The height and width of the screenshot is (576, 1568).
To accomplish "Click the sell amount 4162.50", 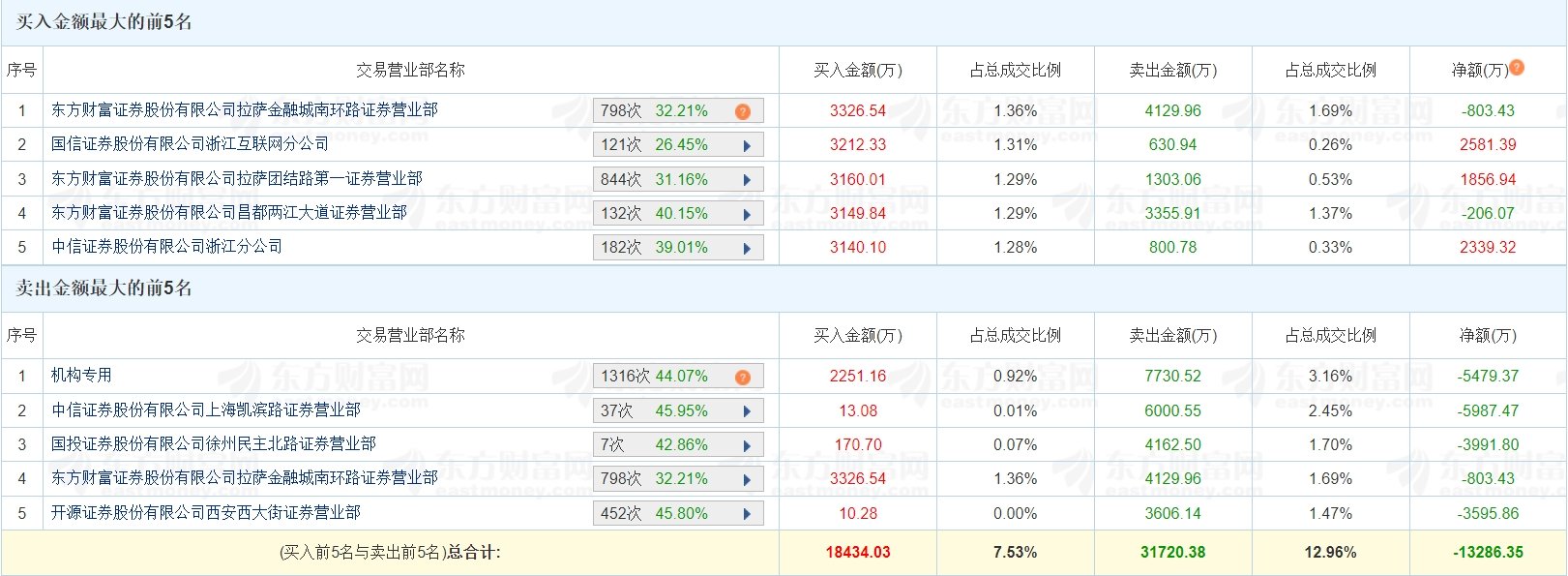I will click(1173, 444).
